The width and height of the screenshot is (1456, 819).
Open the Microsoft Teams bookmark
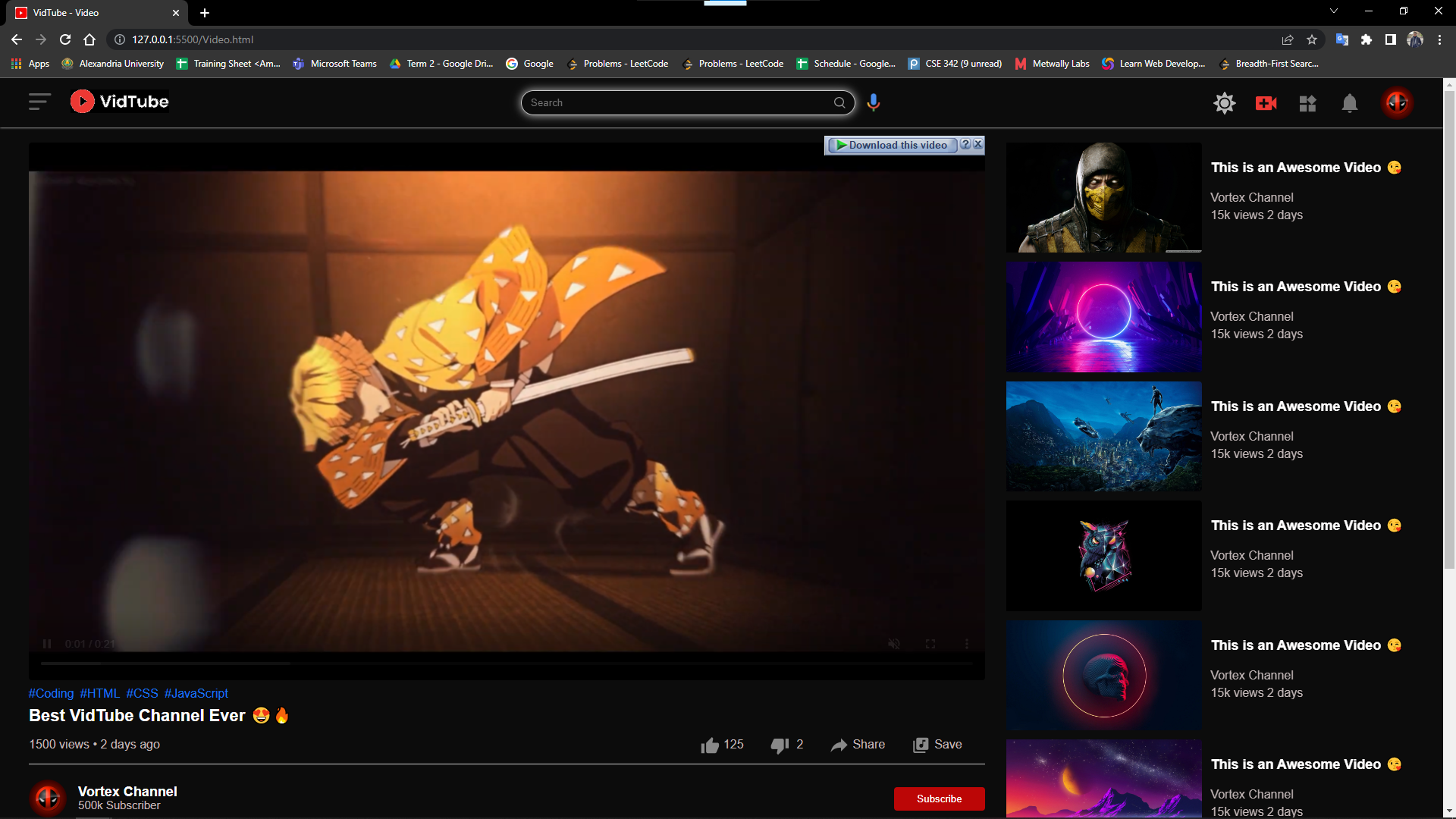(335, 64)
